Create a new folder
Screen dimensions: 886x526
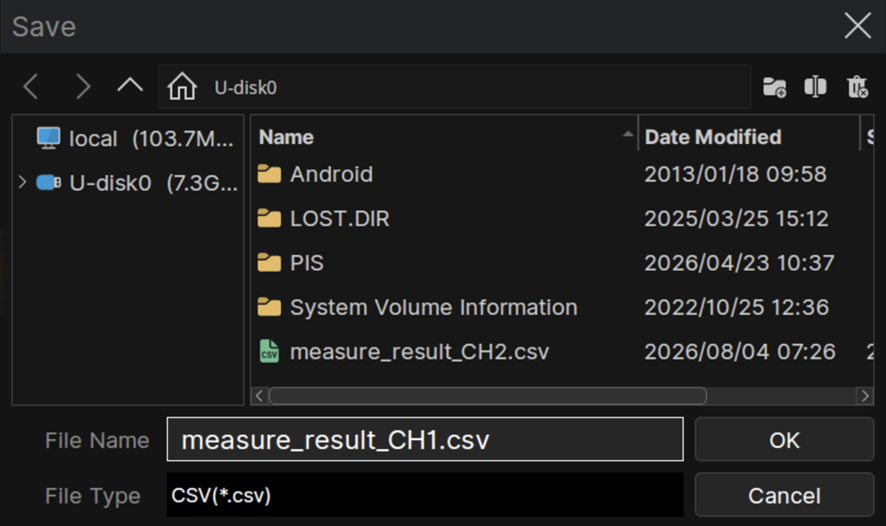(x=774, y=87)
